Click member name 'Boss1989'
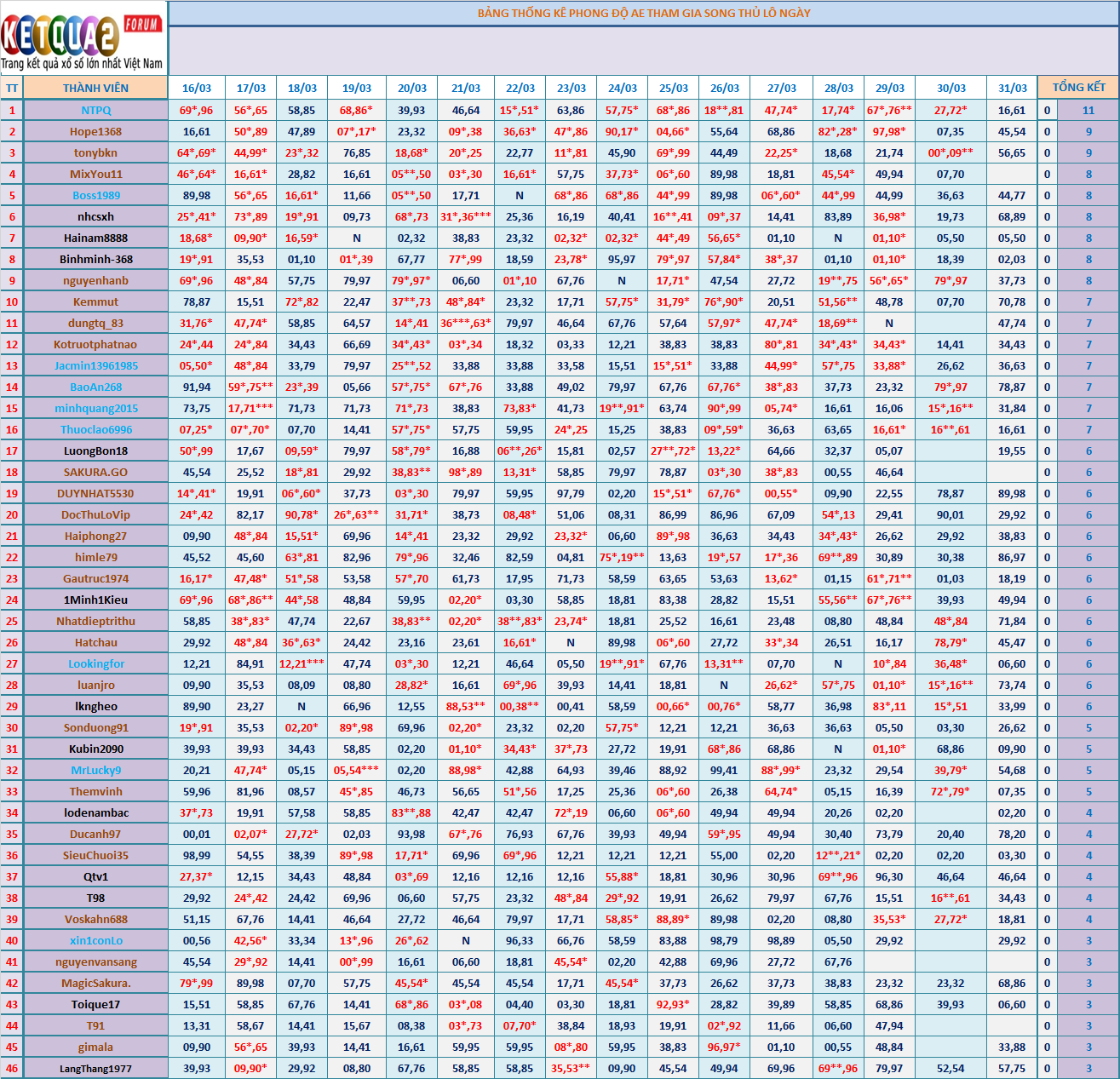The height and width of the screenshot is (1079, 1120). pyautogui.click(x=95, y=195)
